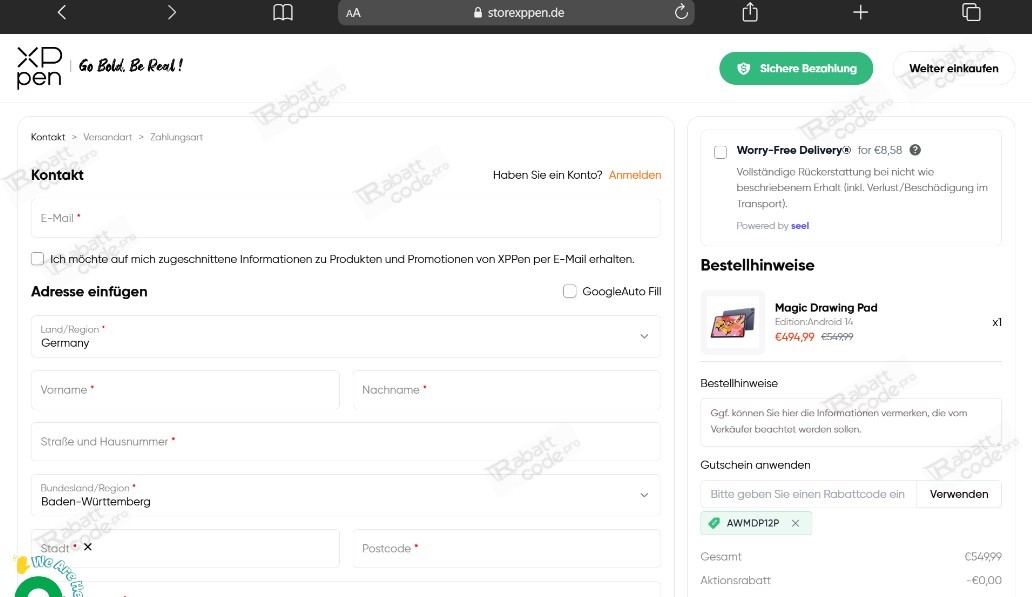1032x597 pixels.
Task: Enable the Worry-Free Delivery checkbox
Action: [x=721, y=152]
